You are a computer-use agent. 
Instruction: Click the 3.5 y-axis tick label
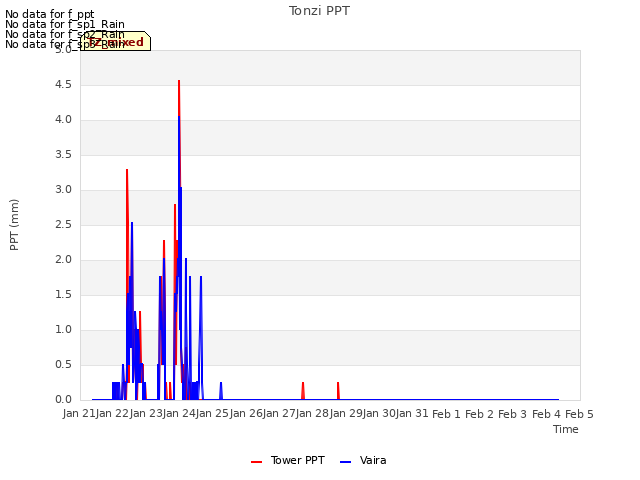click(63, 155)
